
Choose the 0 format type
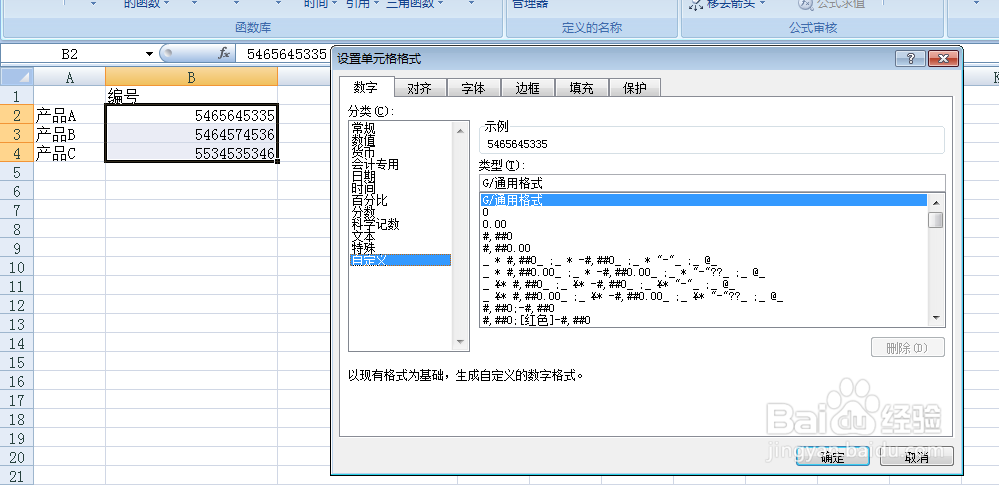tap(704, 212)
